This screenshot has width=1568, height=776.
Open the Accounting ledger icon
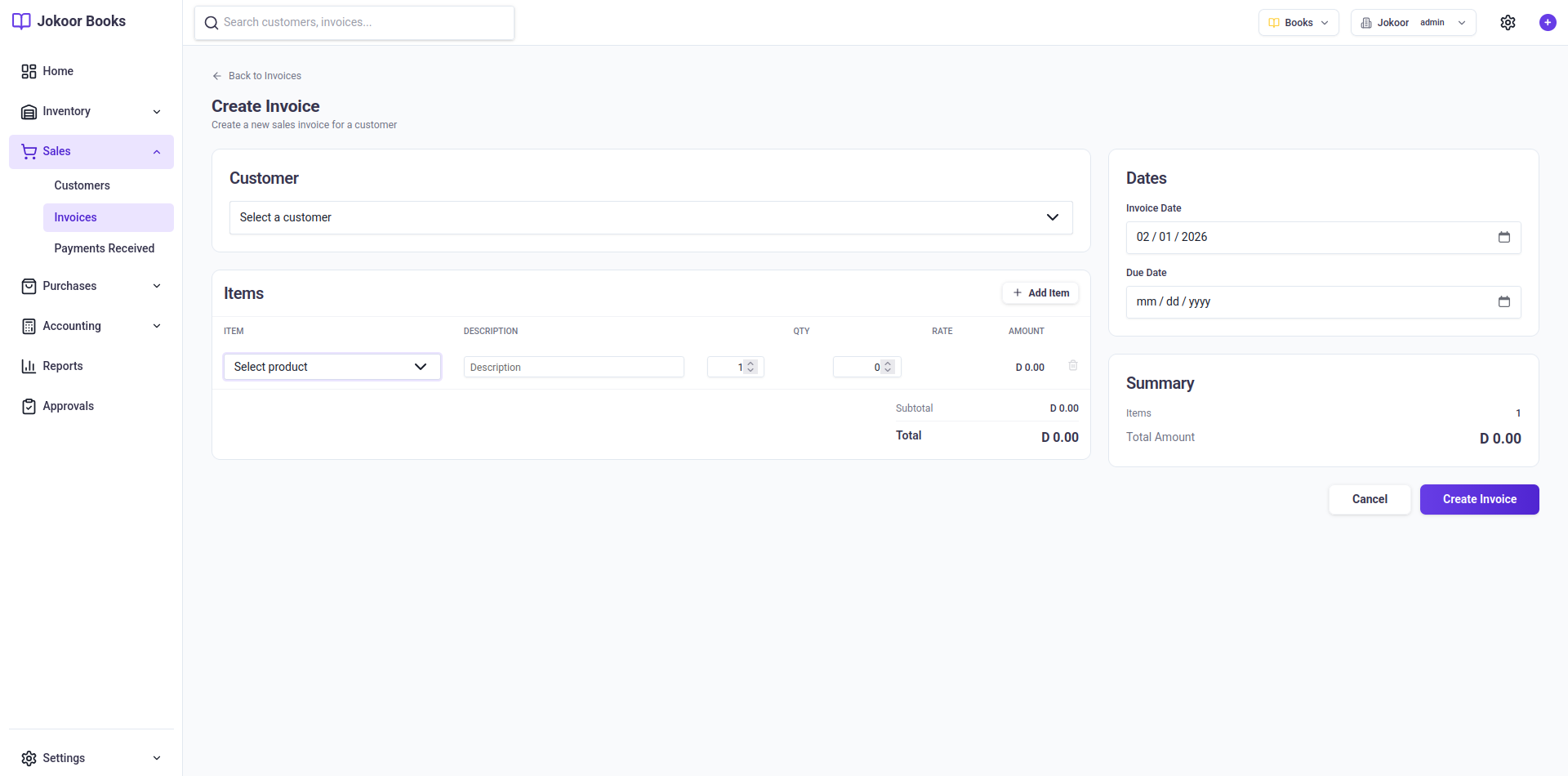pos(29,325)
